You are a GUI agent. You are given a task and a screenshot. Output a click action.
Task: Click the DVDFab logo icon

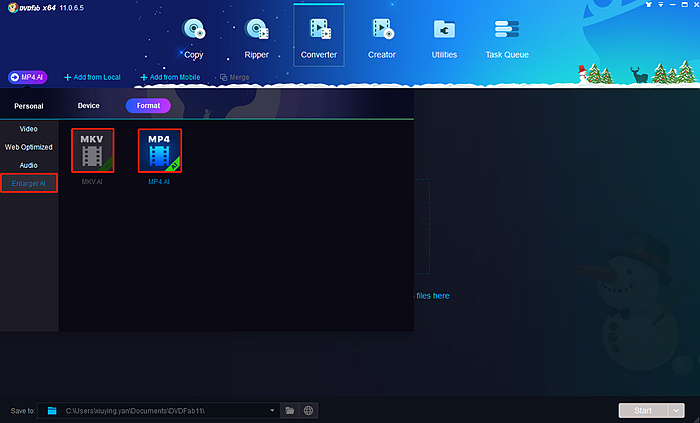(12, 8)
